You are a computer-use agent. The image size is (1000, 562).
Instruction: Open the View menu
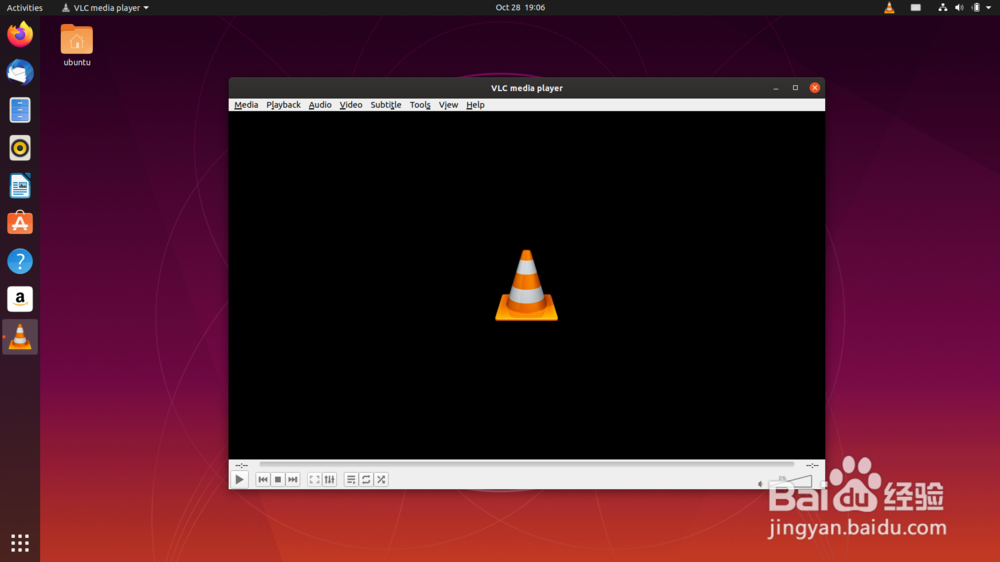pos(448,105)
